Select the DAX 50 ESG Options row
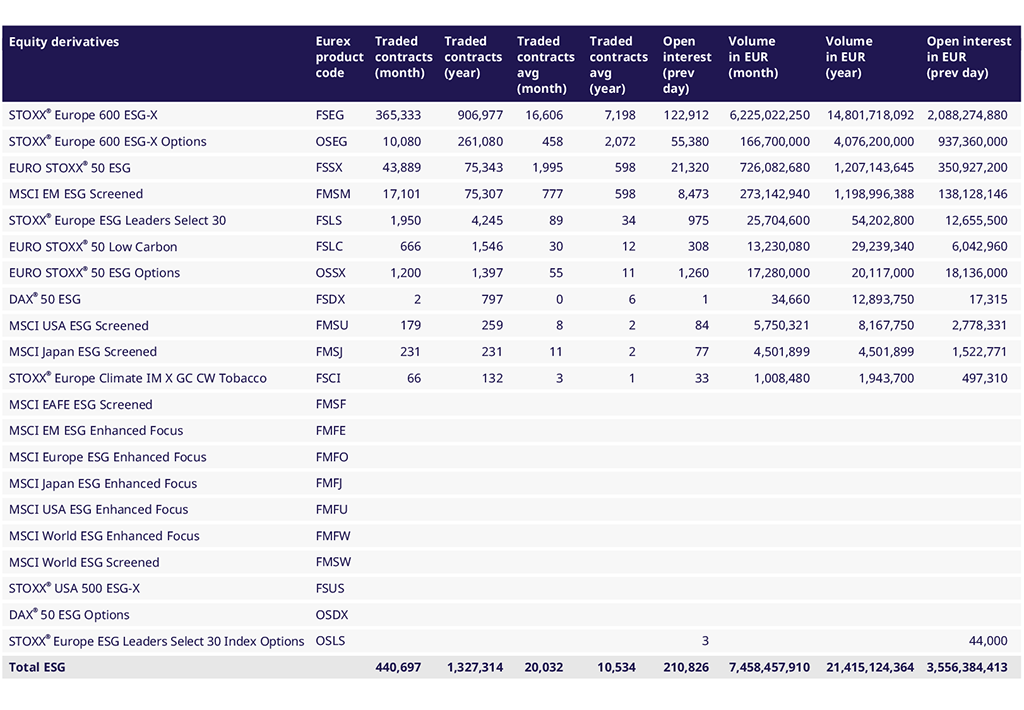The image size is (1024, 710). (x=69, y=615)
